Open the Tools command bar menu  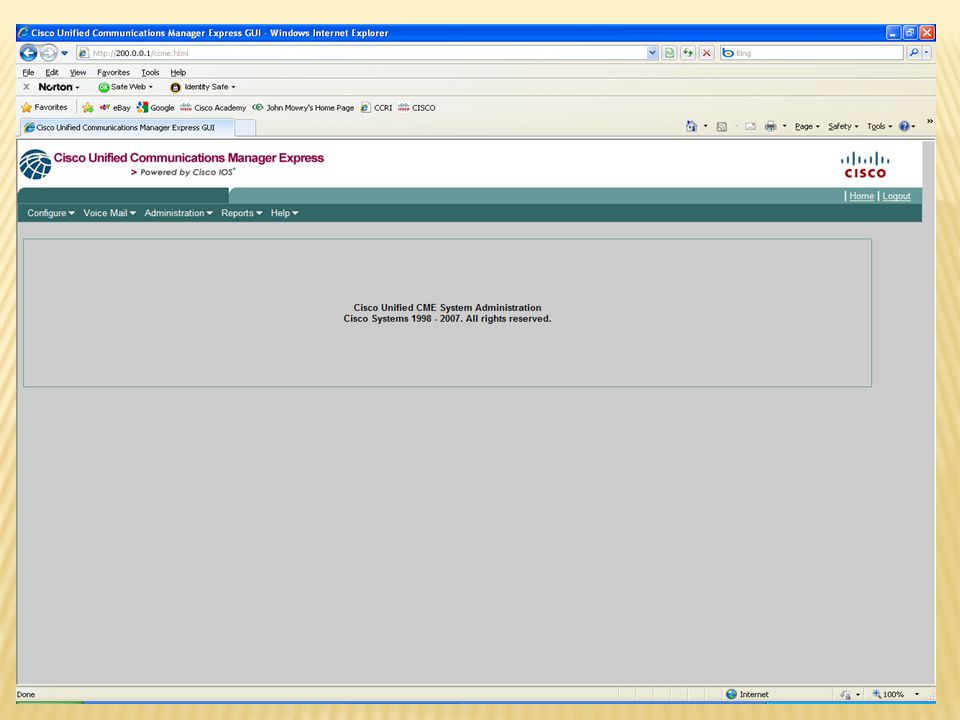pos(880,127)
